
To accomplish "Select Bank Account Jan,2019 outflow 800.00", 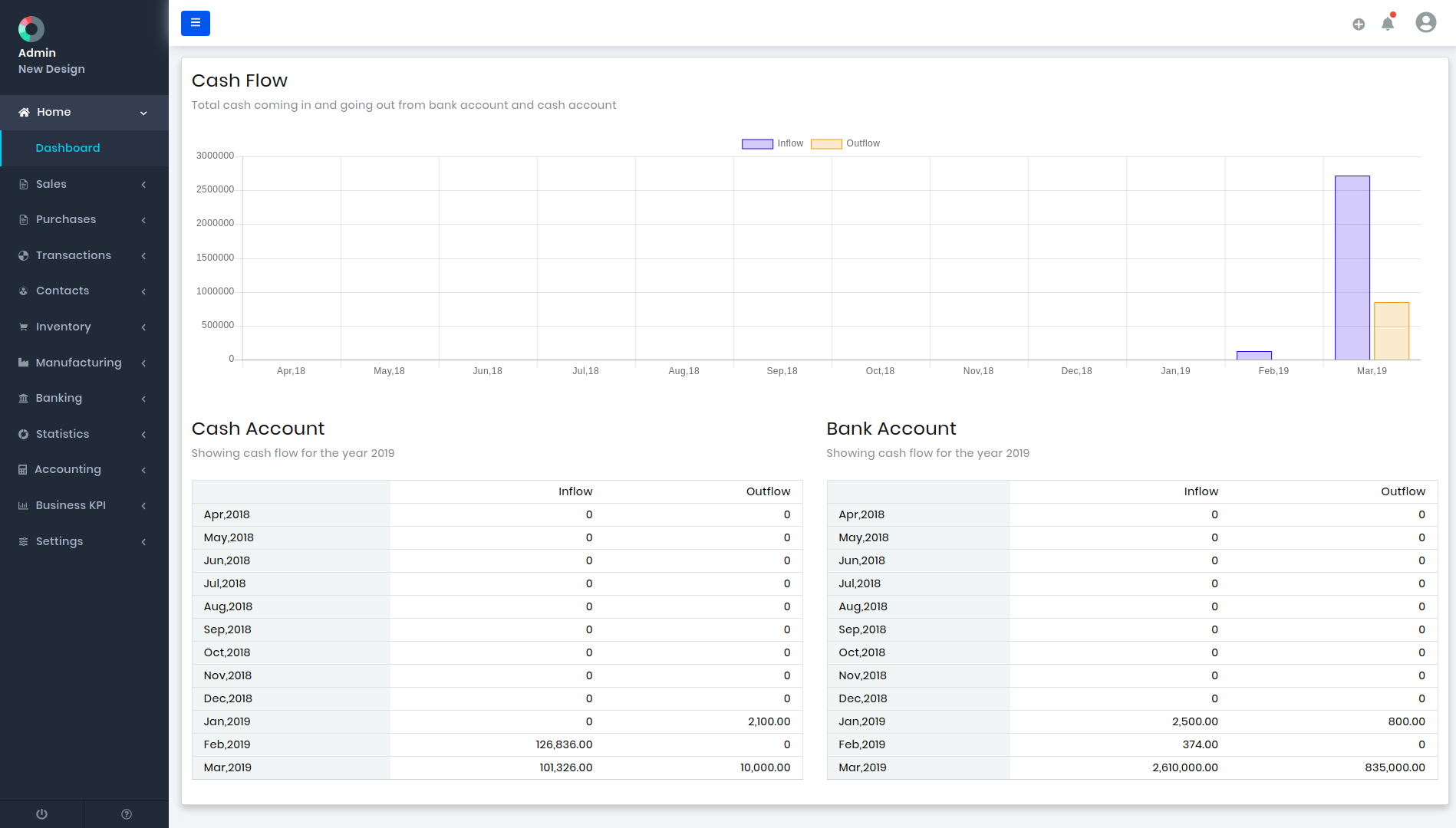I will click(x=1406, y=721).
